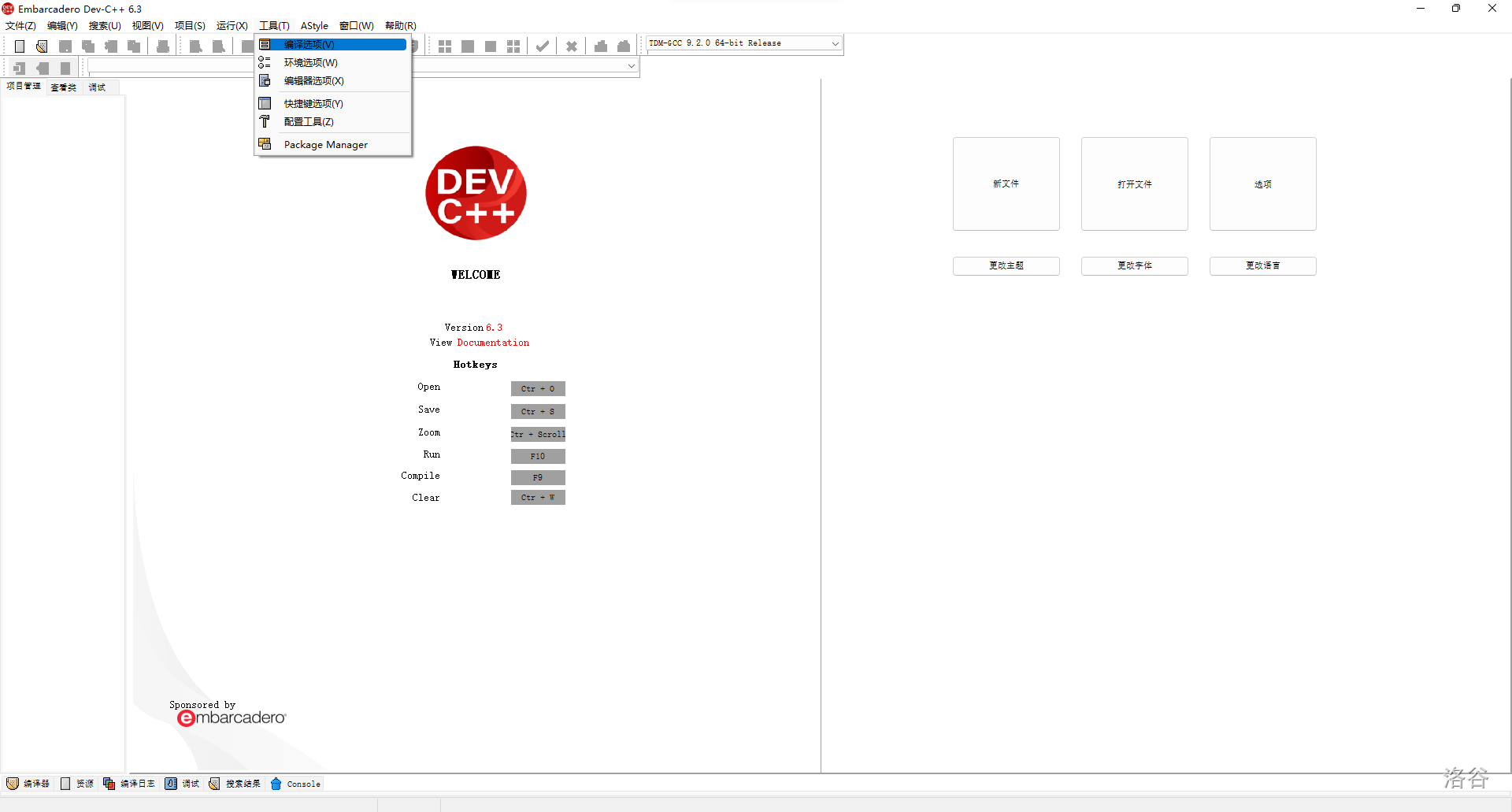Click the Undo toolbar icon
Image resolution: width=1512 pixels, height=812 pixels.
click(196, 46)
